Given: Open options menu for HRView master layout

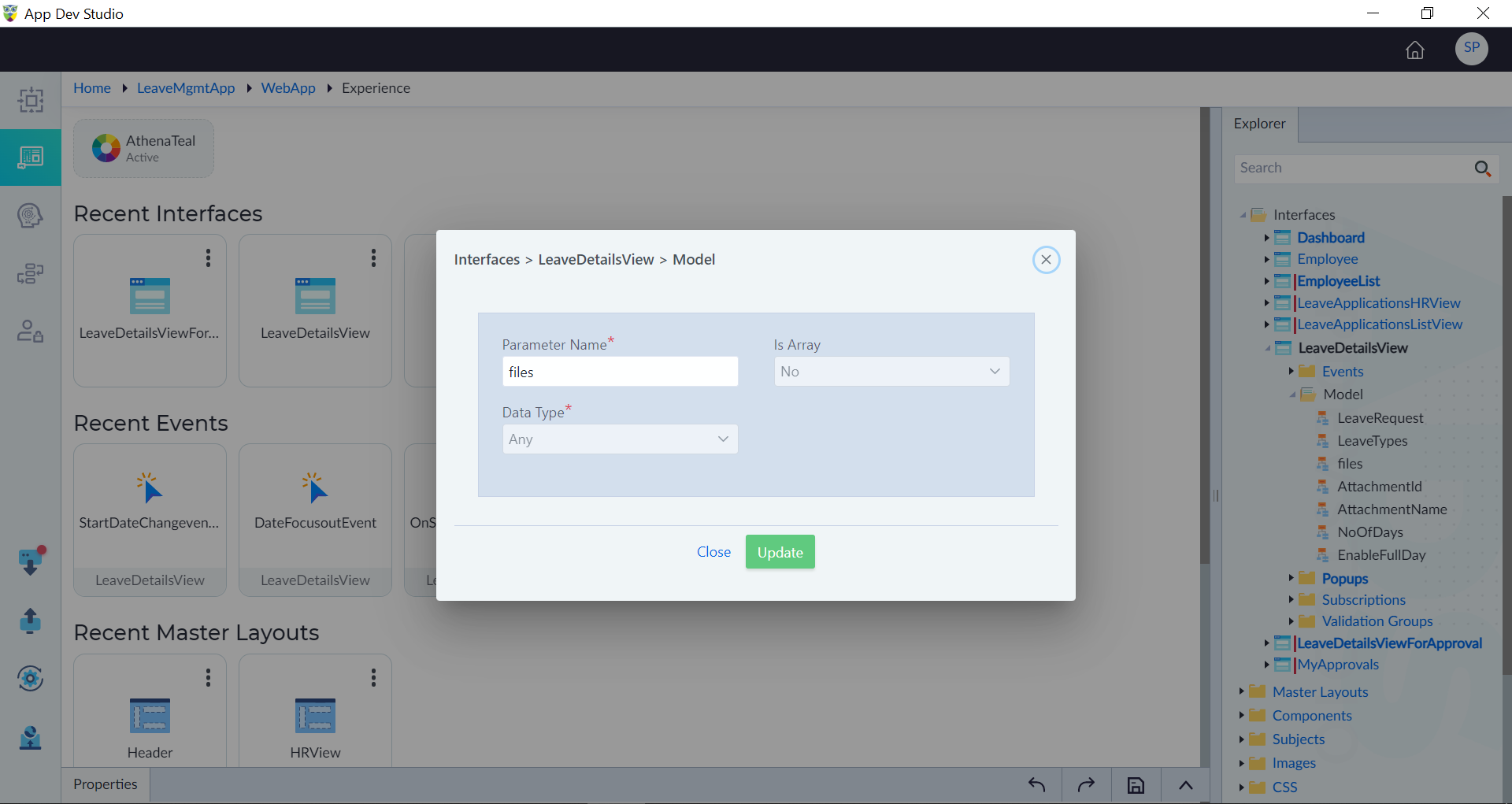Looking at the screenshot, I should pos(373,677).
